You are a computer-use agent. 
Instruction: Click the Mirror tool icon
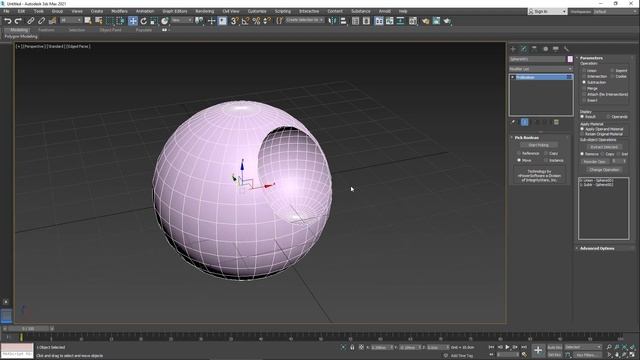(x=332, y=21)
